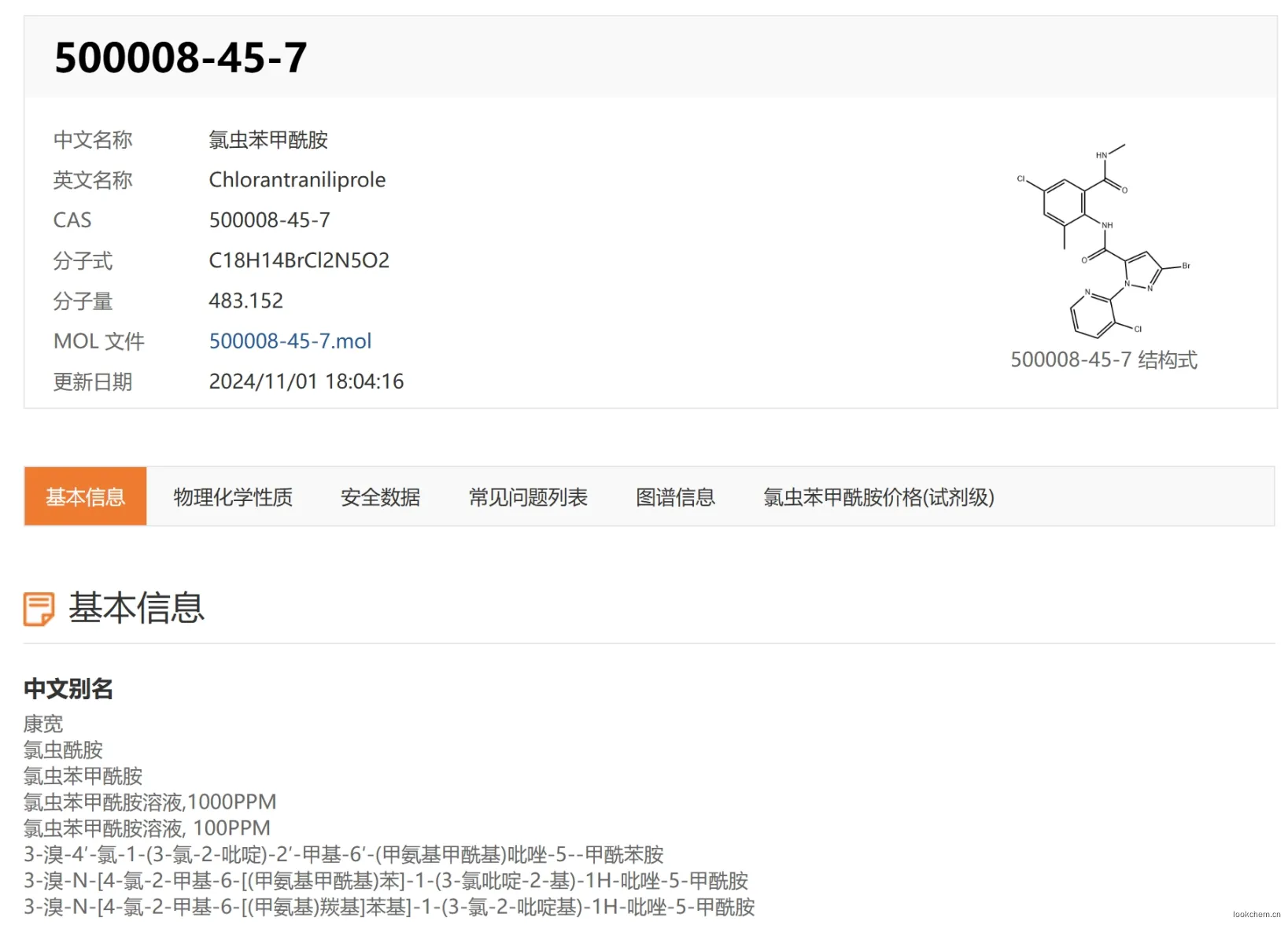
Task: Click the alias 康宽 in the list
Action: [43, 724]
